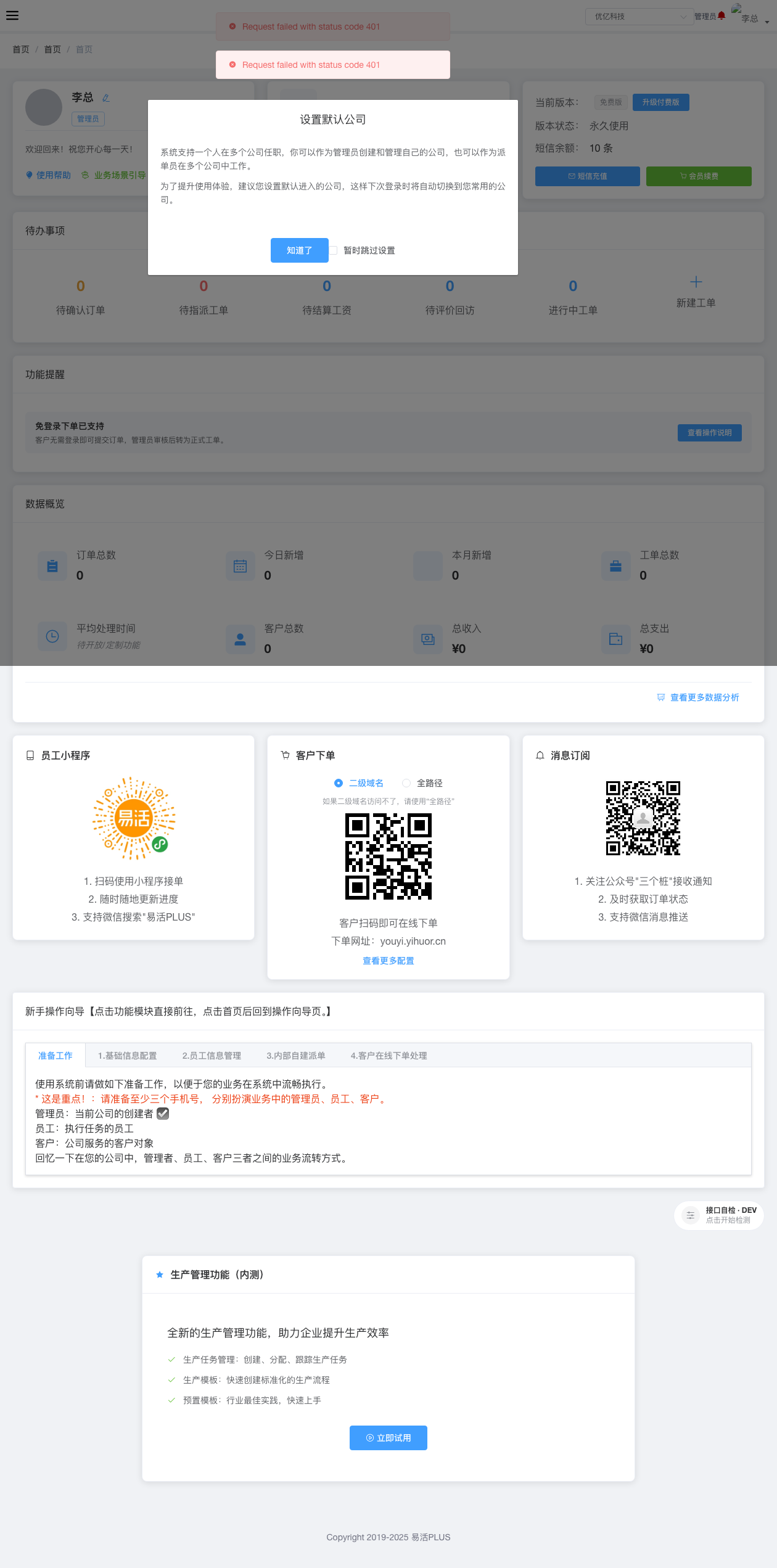
Task: Switch to the 3.内部自建派单 tab
Action: [295, 1056]
